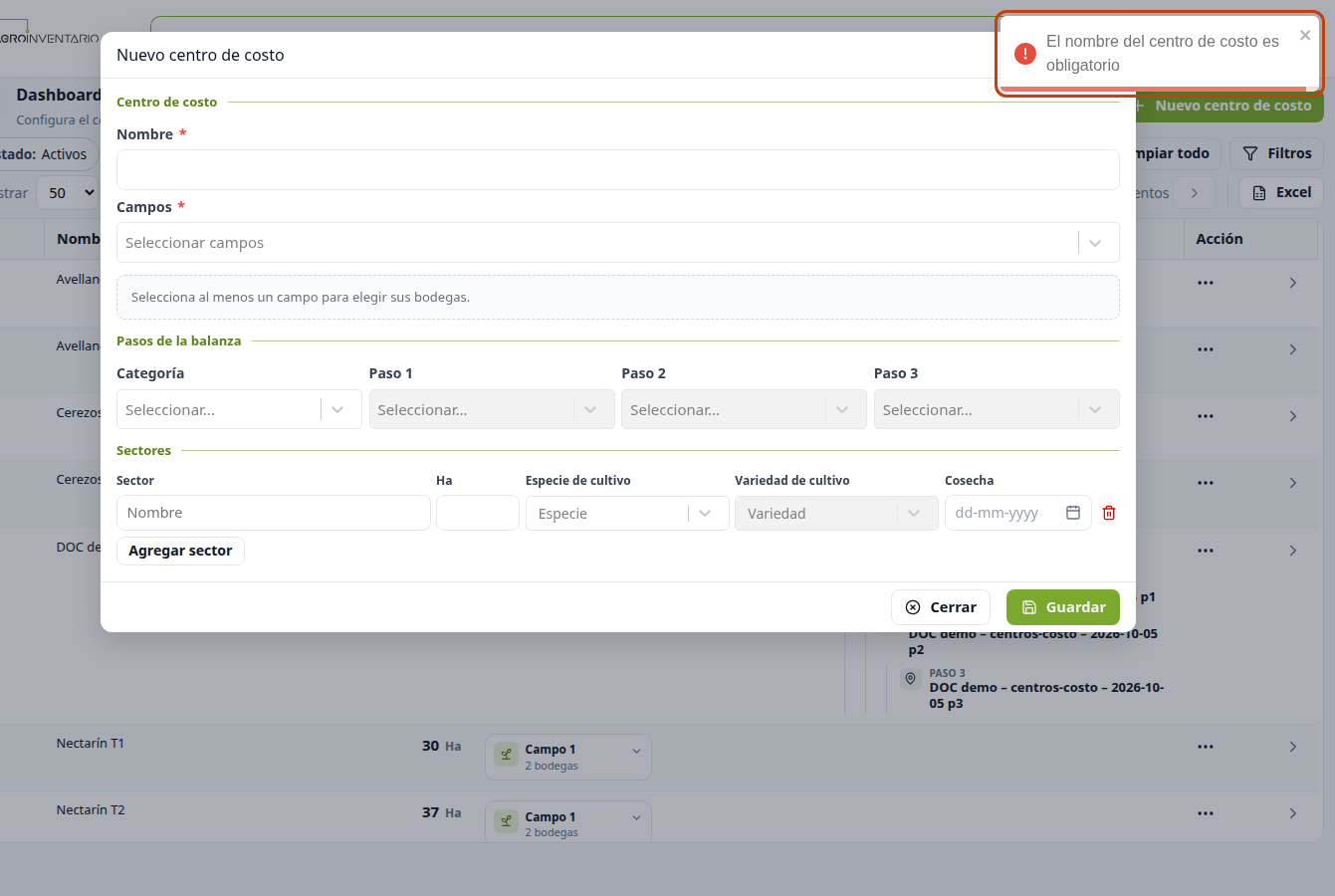
Task: Open the Especie de cultivo dropdown
Action: pos(627,513)
